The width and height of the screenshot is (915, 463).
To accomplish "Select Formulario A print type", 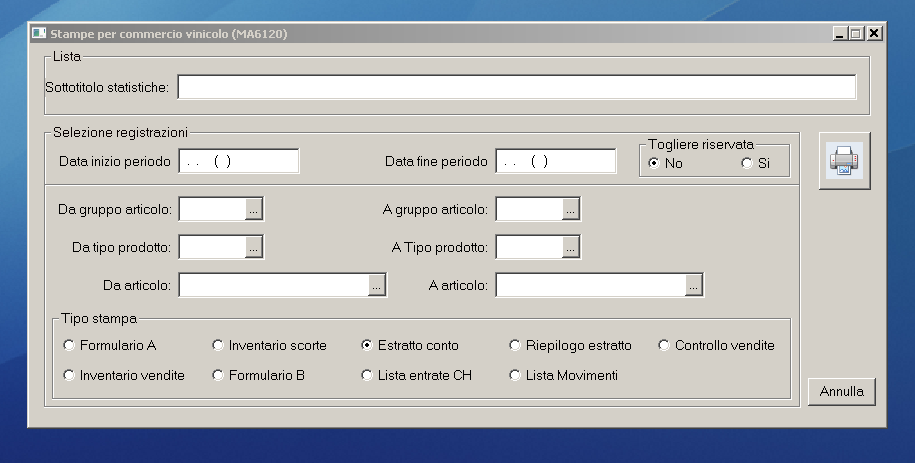I will [69, 346].
